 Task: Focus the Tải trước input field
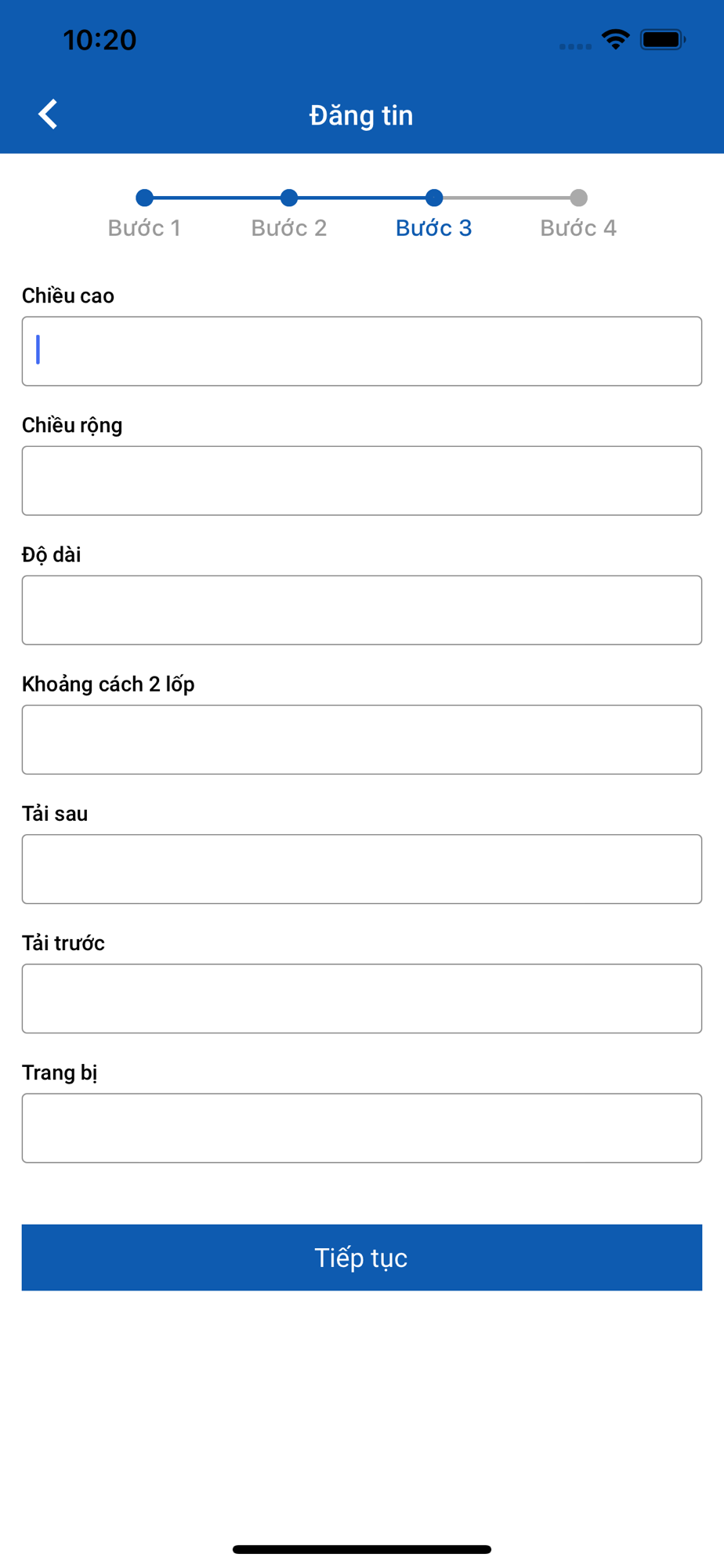tap(362, 998)
